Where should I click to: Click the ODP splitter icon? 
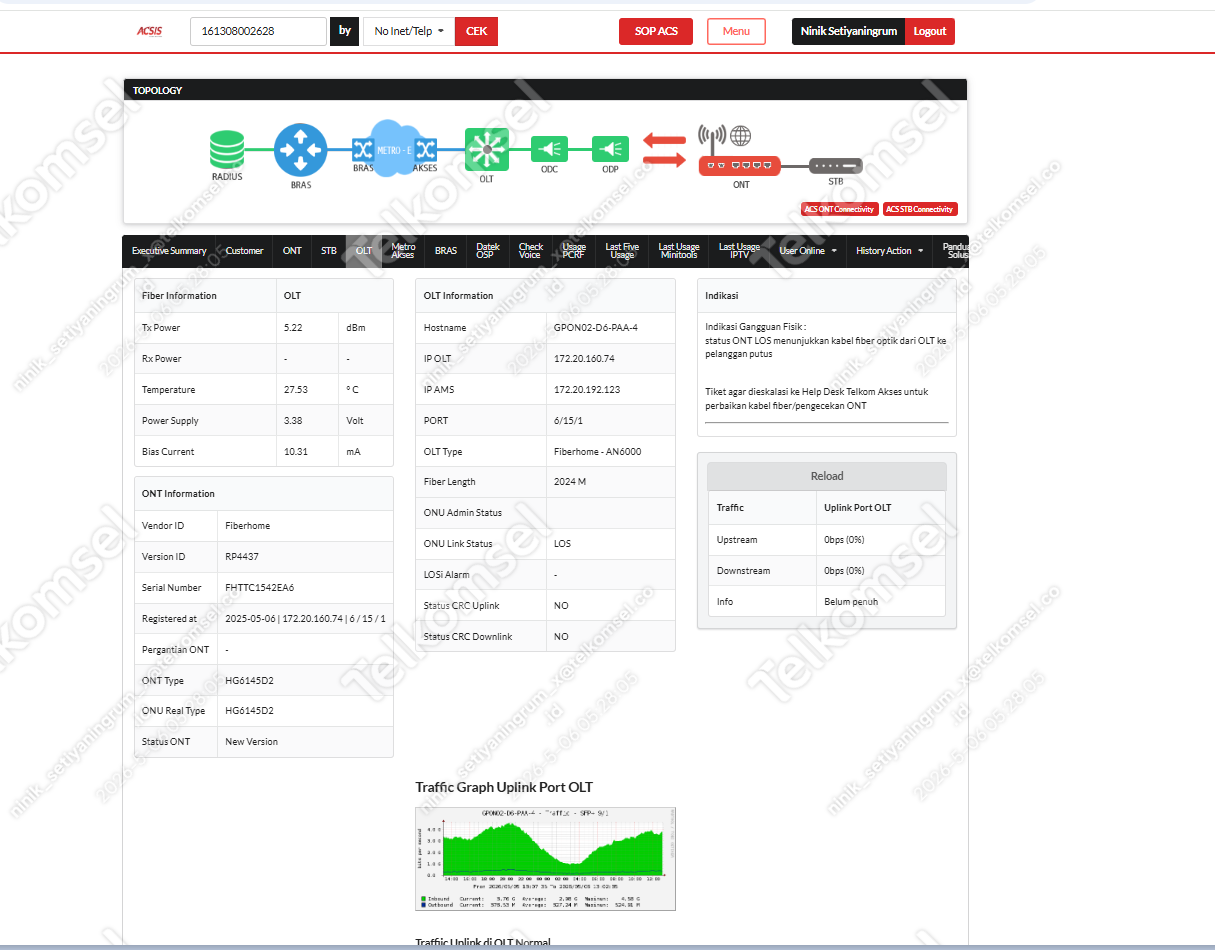coord(611,149)
